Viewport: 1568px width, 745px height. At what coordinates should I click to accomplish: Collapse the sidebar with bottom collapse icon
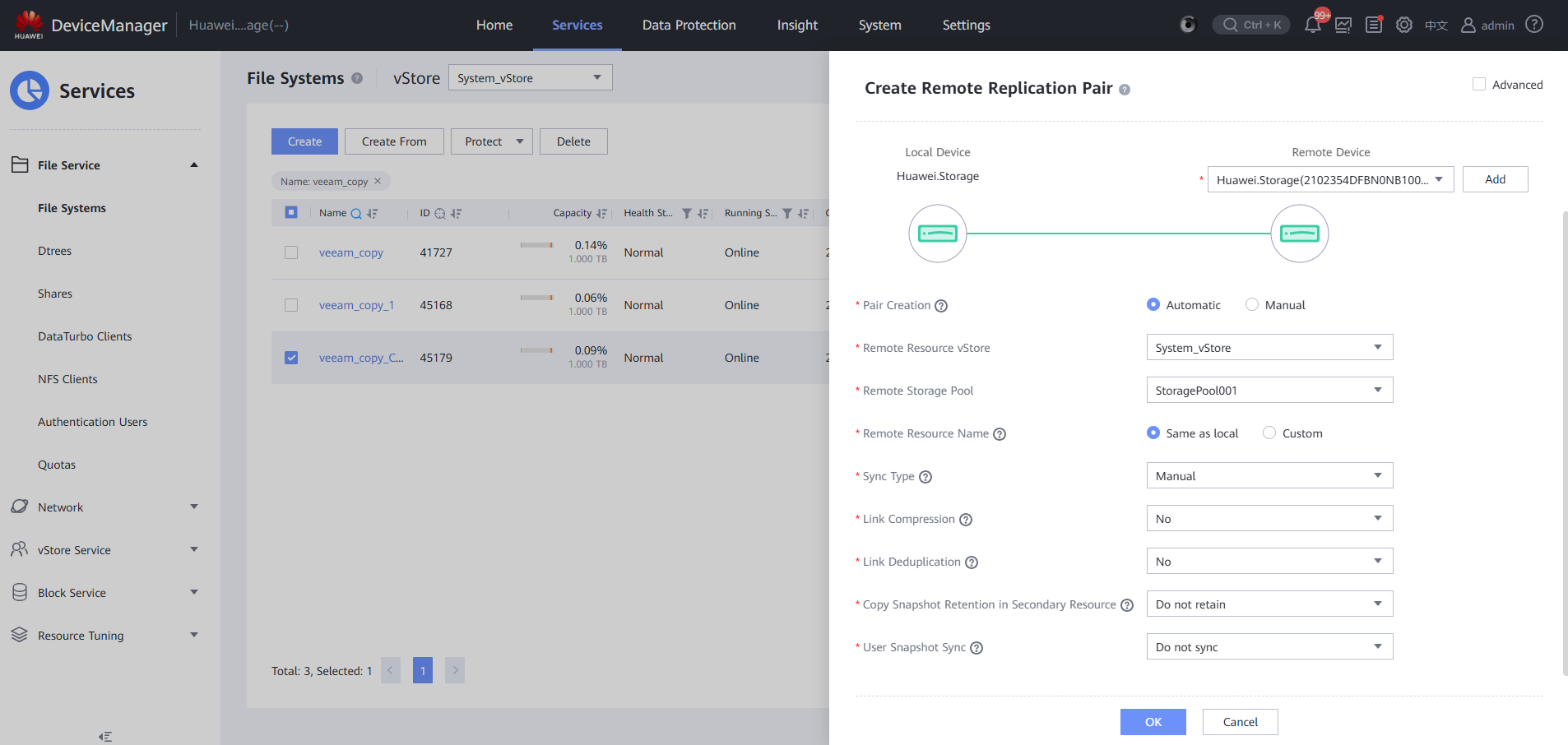coord(105,737)
